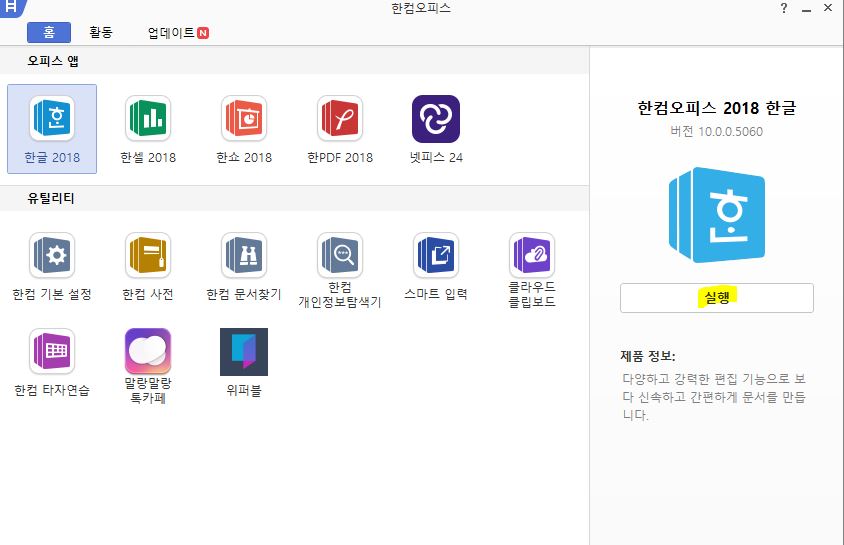844x545 pixels.
Task: Switch to the 홈 tab
Action: tap(49, 32)
